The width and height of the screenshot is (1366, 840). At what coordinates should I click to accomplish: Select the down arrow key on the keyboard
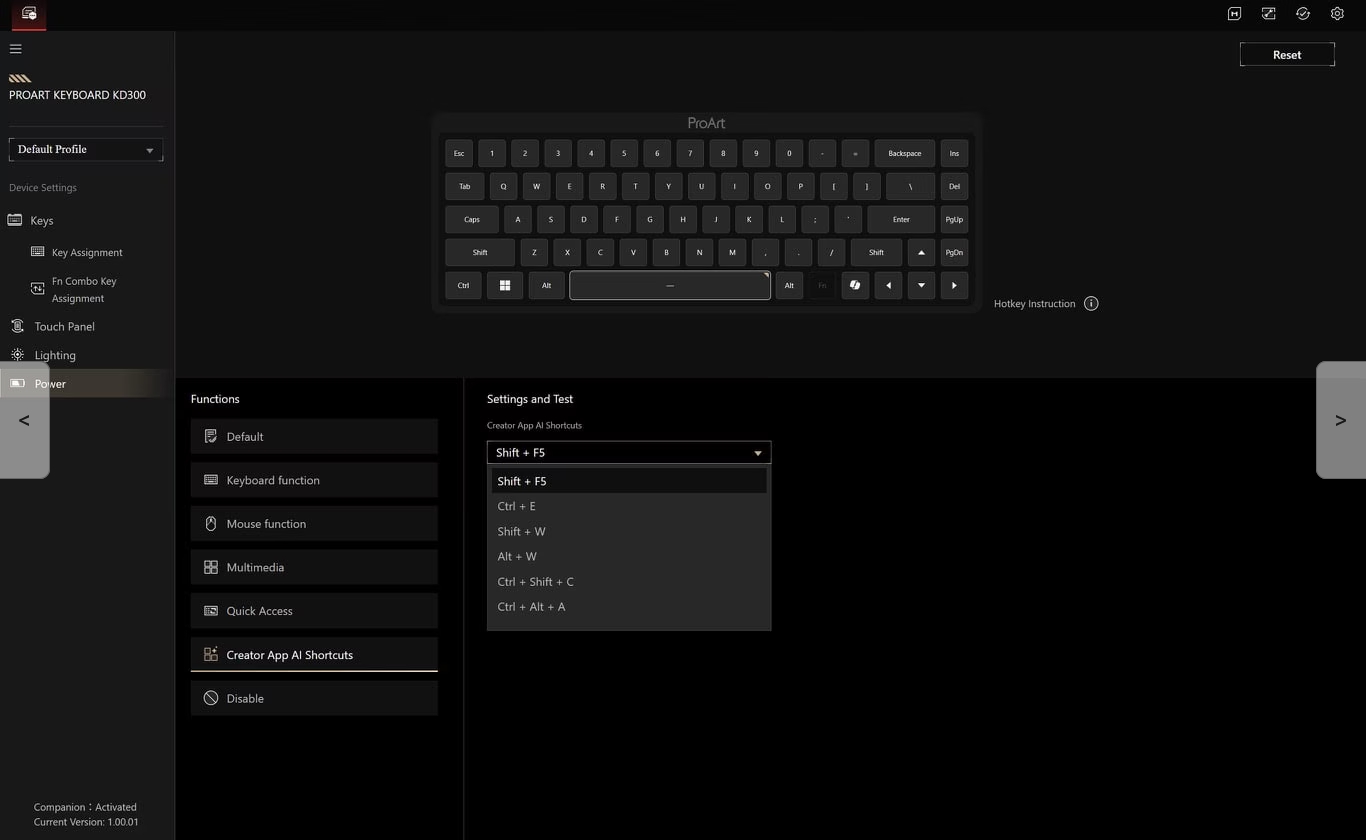tap(921, 286)
